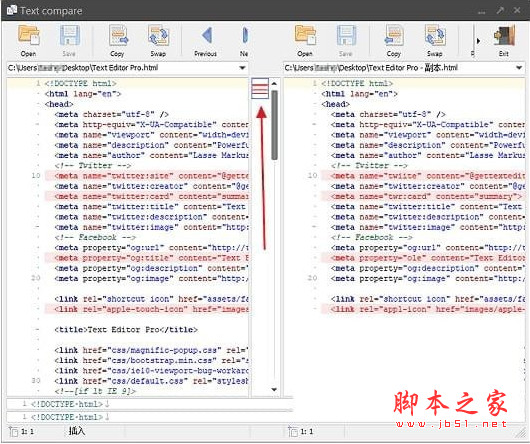Click the difference overview map with red lines
This screenshot has width=530, height=444.
pos(260,89)
